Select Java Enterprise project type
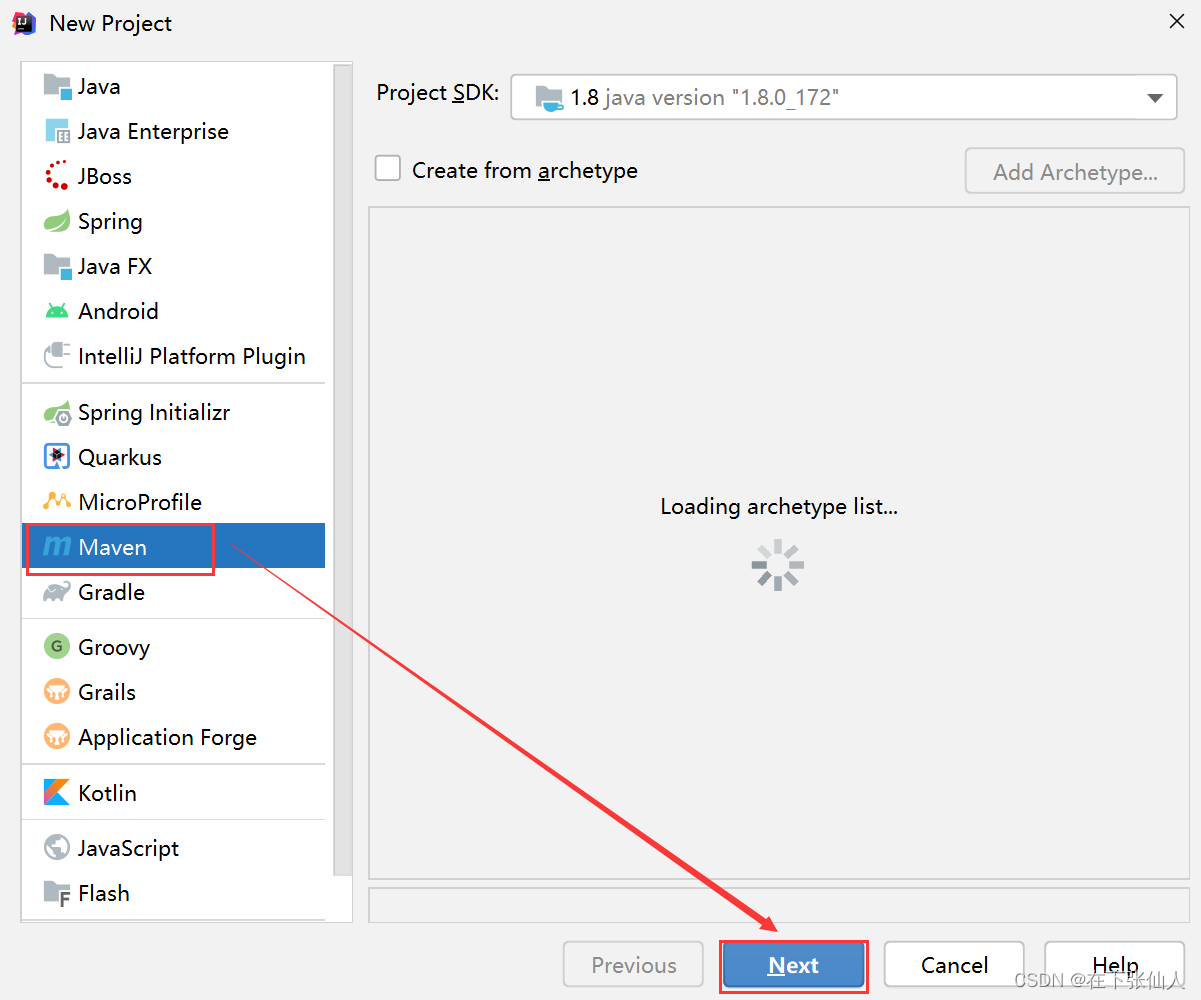1201x1000 pixels. pos(153,131)
